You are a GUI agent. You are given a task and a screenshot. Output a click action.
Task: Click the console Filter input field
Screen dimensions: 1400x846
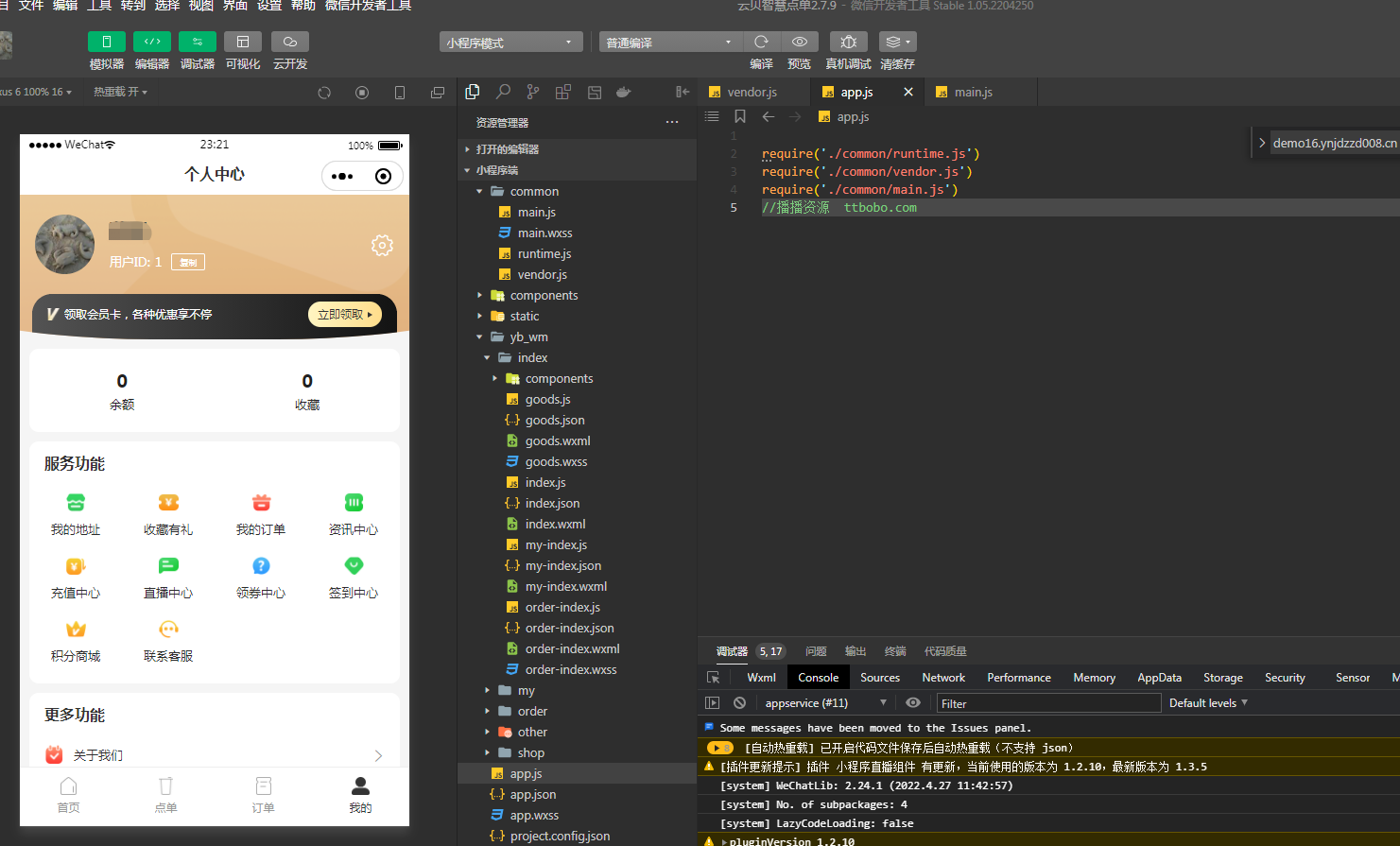tap(1048, 703)
